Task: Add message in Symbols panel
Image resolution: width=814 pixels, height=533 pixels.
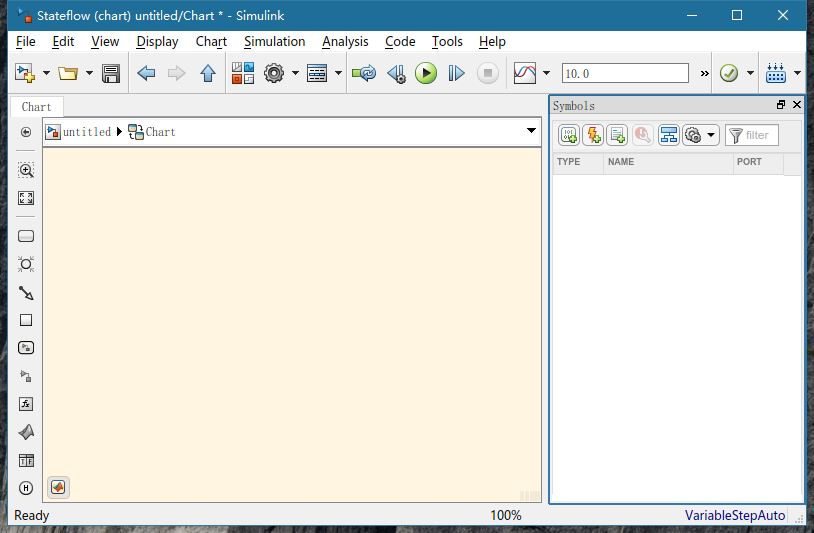Action: (x=617, y=135)
